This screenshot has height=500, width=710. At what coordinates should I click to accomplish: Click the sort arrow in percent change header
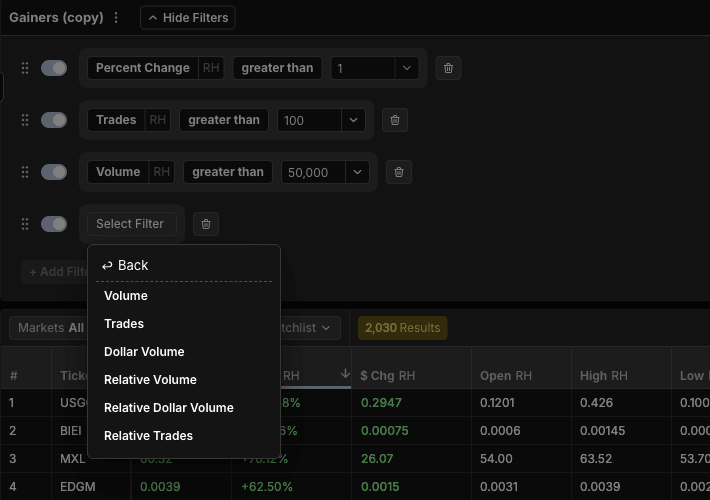(x=345, y=374)
